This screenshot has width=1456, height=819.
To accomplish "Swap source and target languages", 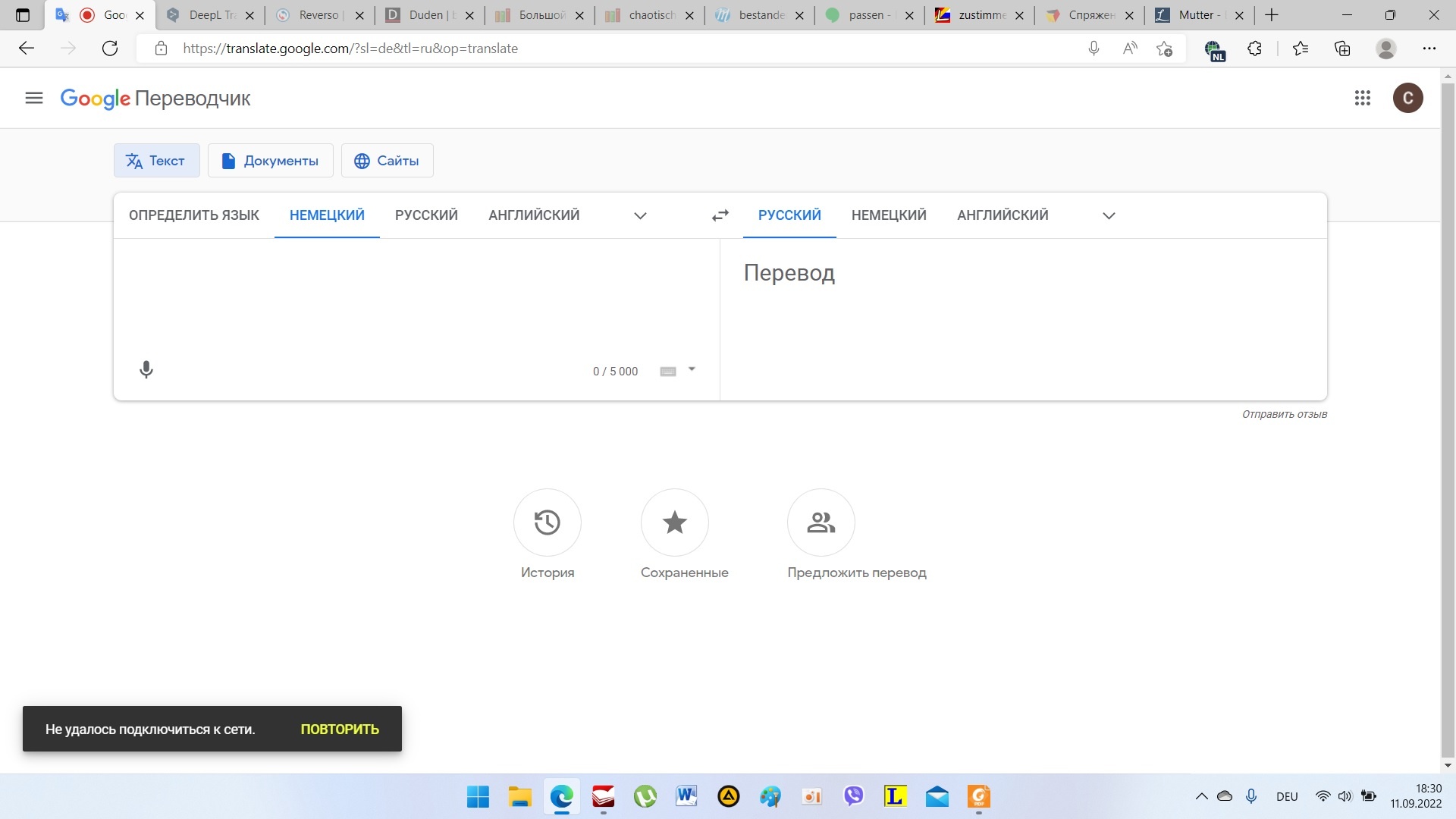I will coord(720,215).
